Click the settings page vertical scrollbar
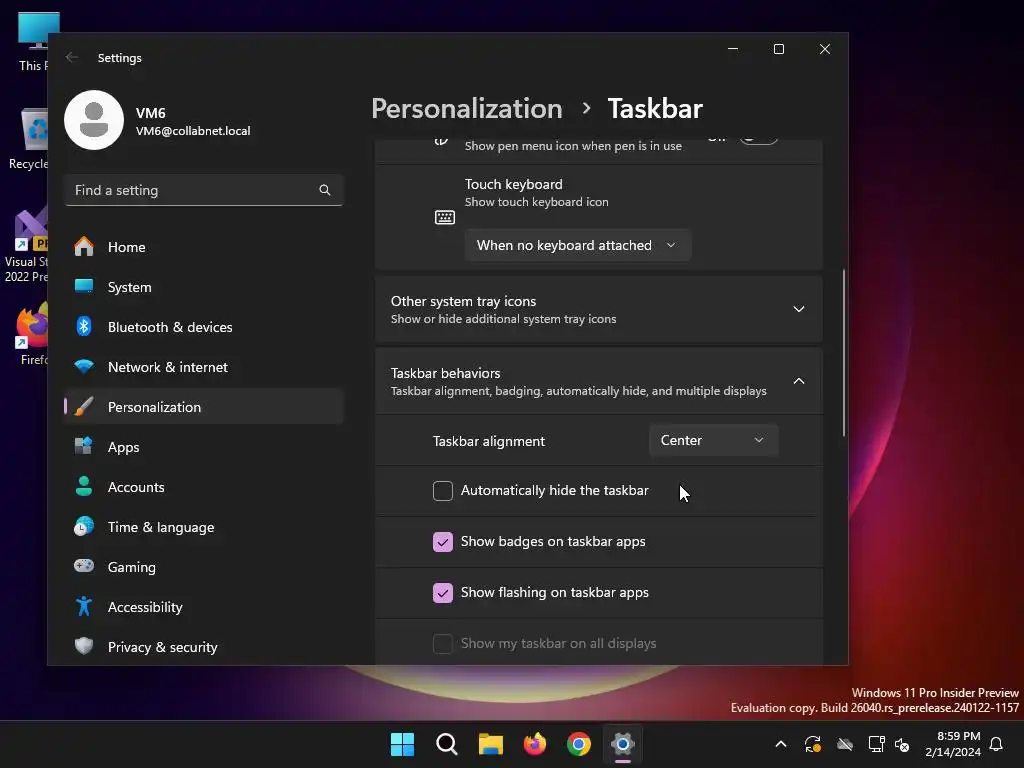Viewport: 1024px width, 768px height. 844,352
